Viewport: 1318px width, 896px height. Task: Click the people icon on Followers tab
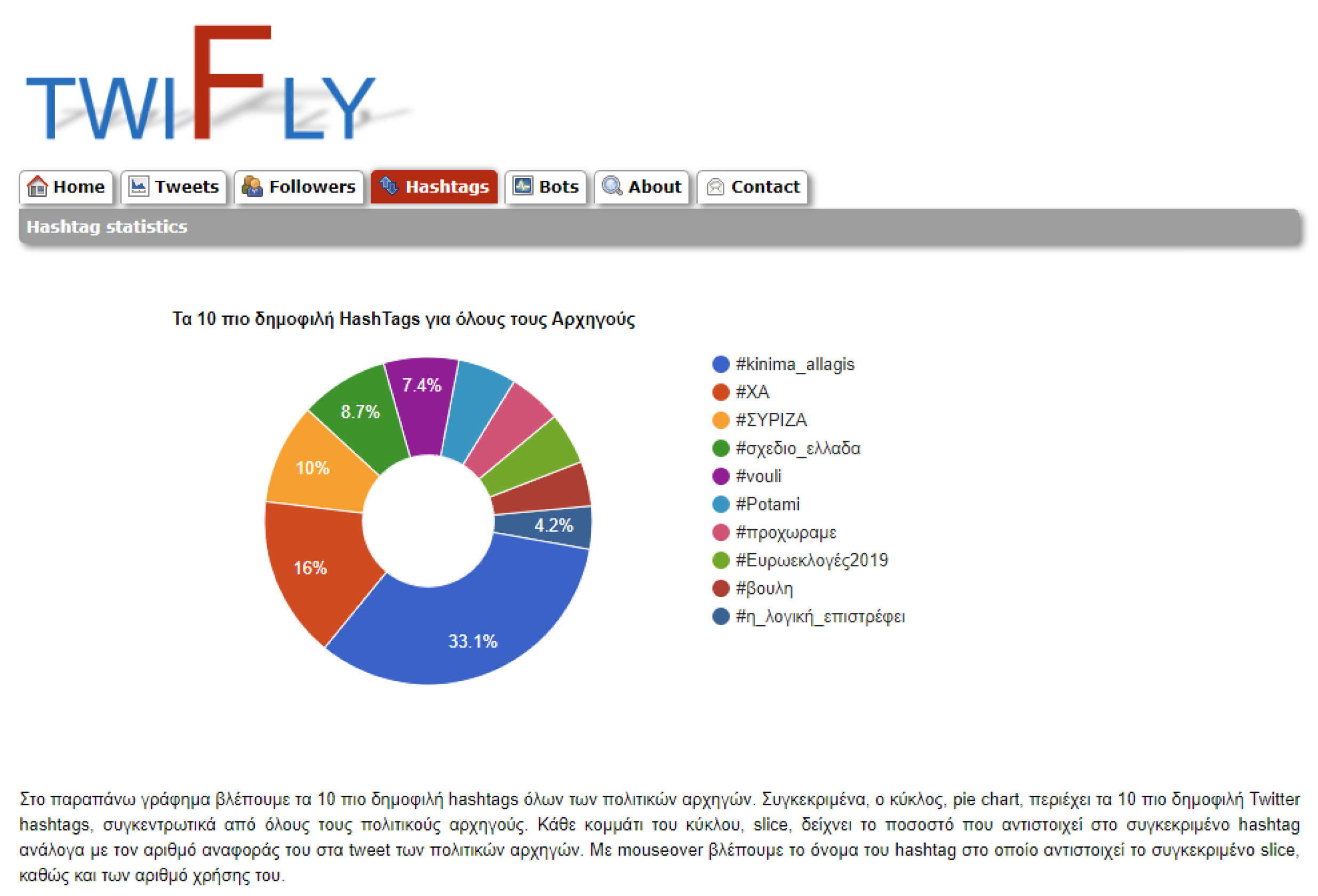[252, 186]
